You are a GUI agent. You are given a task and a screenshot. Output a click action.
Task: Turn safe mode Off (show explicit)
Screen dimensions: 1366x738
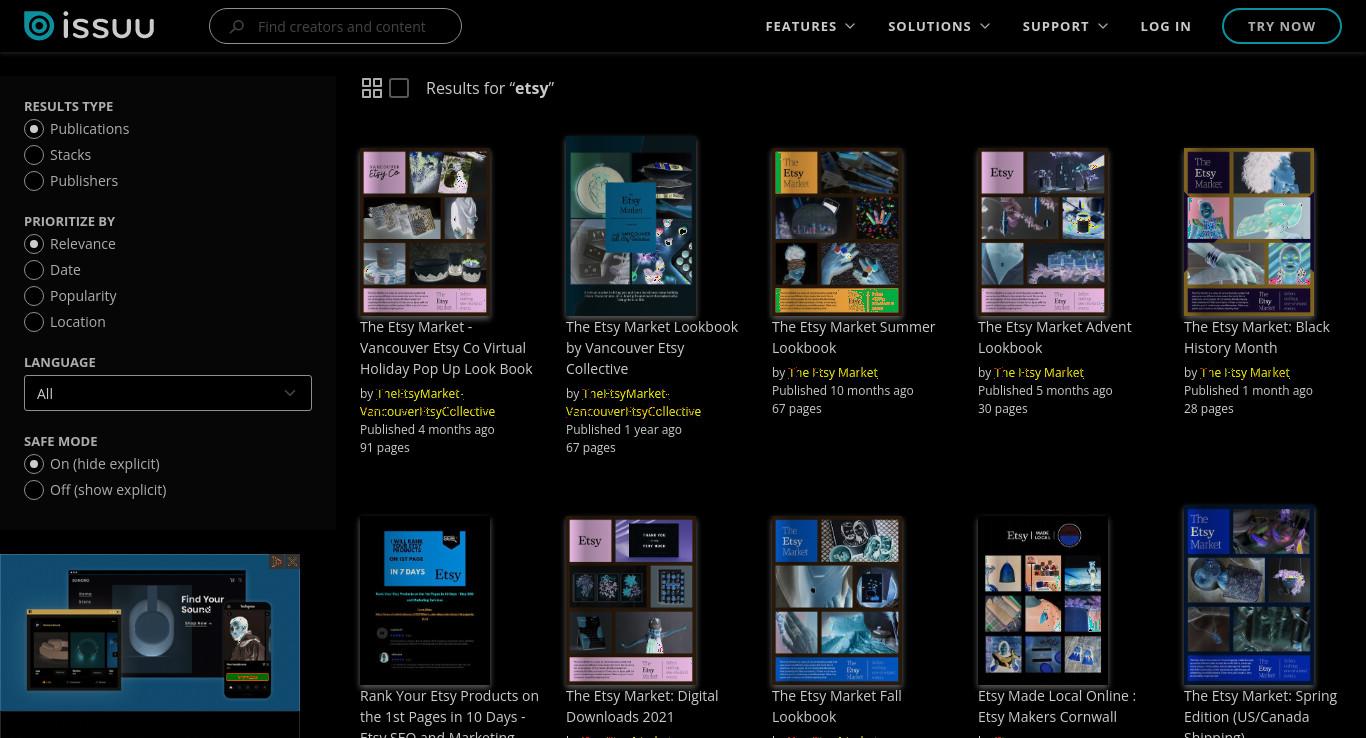pyautogui.click(x=34, y=490)
